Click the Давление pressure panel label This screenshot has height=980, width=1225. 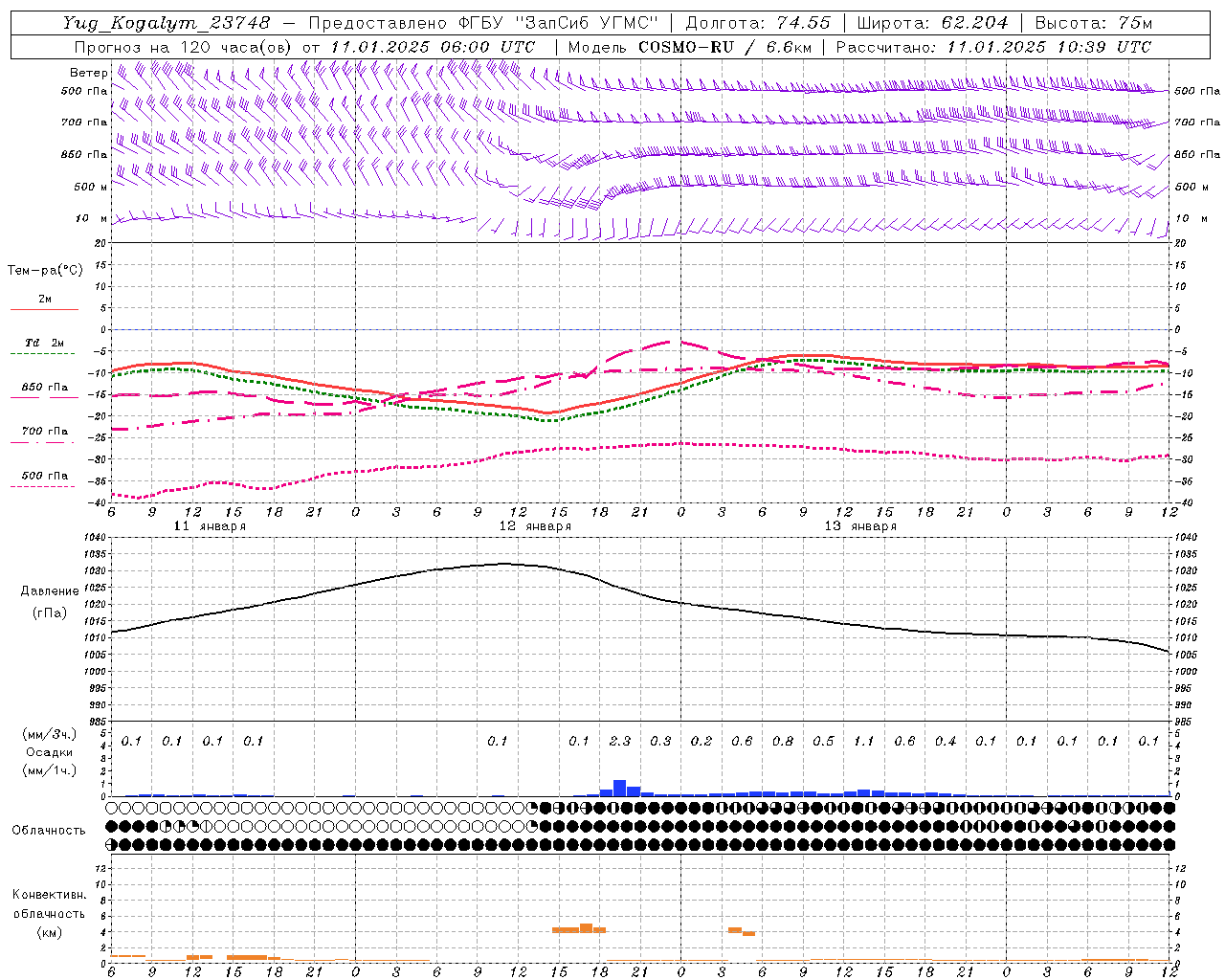50,591
